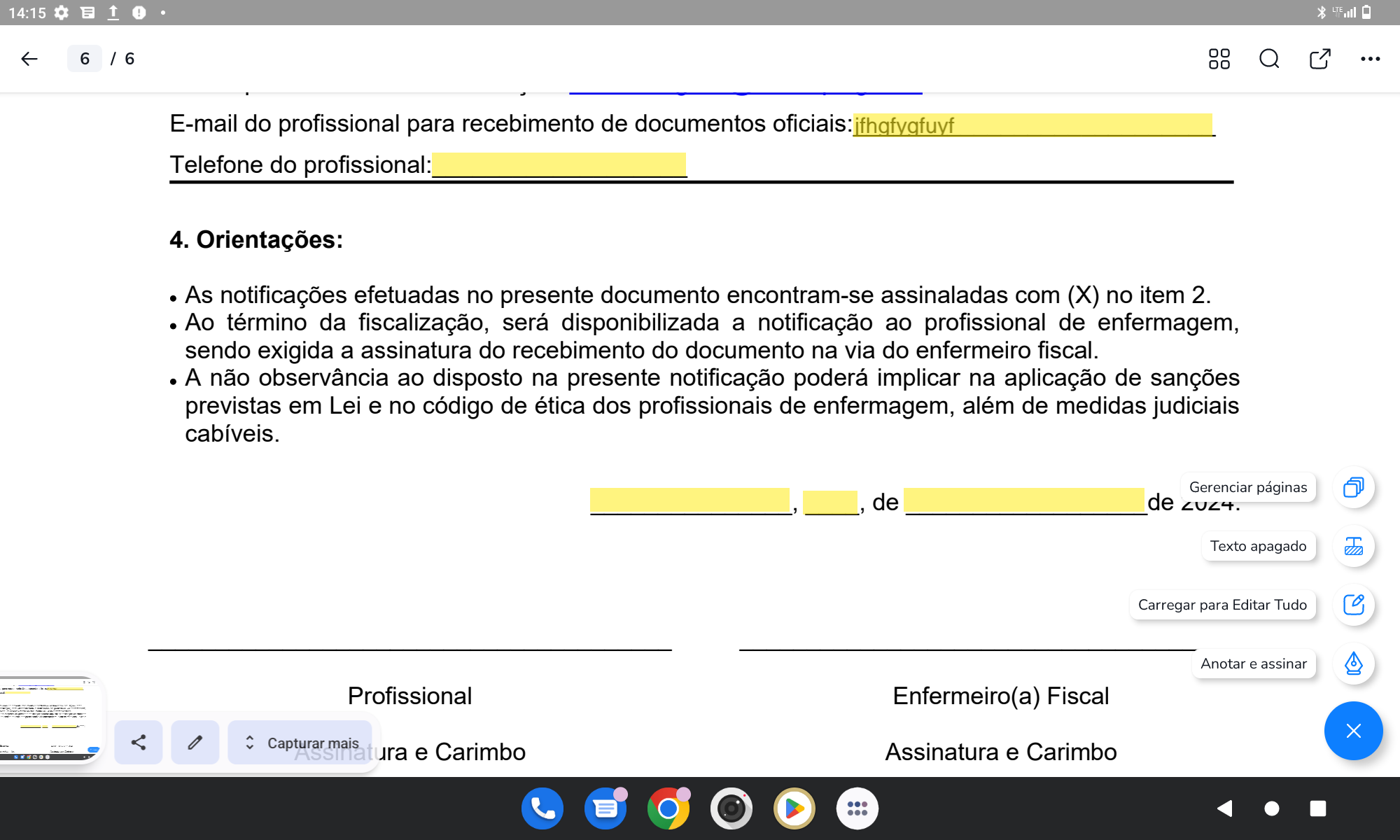Edit the screenshot with the pencil icon
Viewport: 1400px width, 840px height.
195,742
